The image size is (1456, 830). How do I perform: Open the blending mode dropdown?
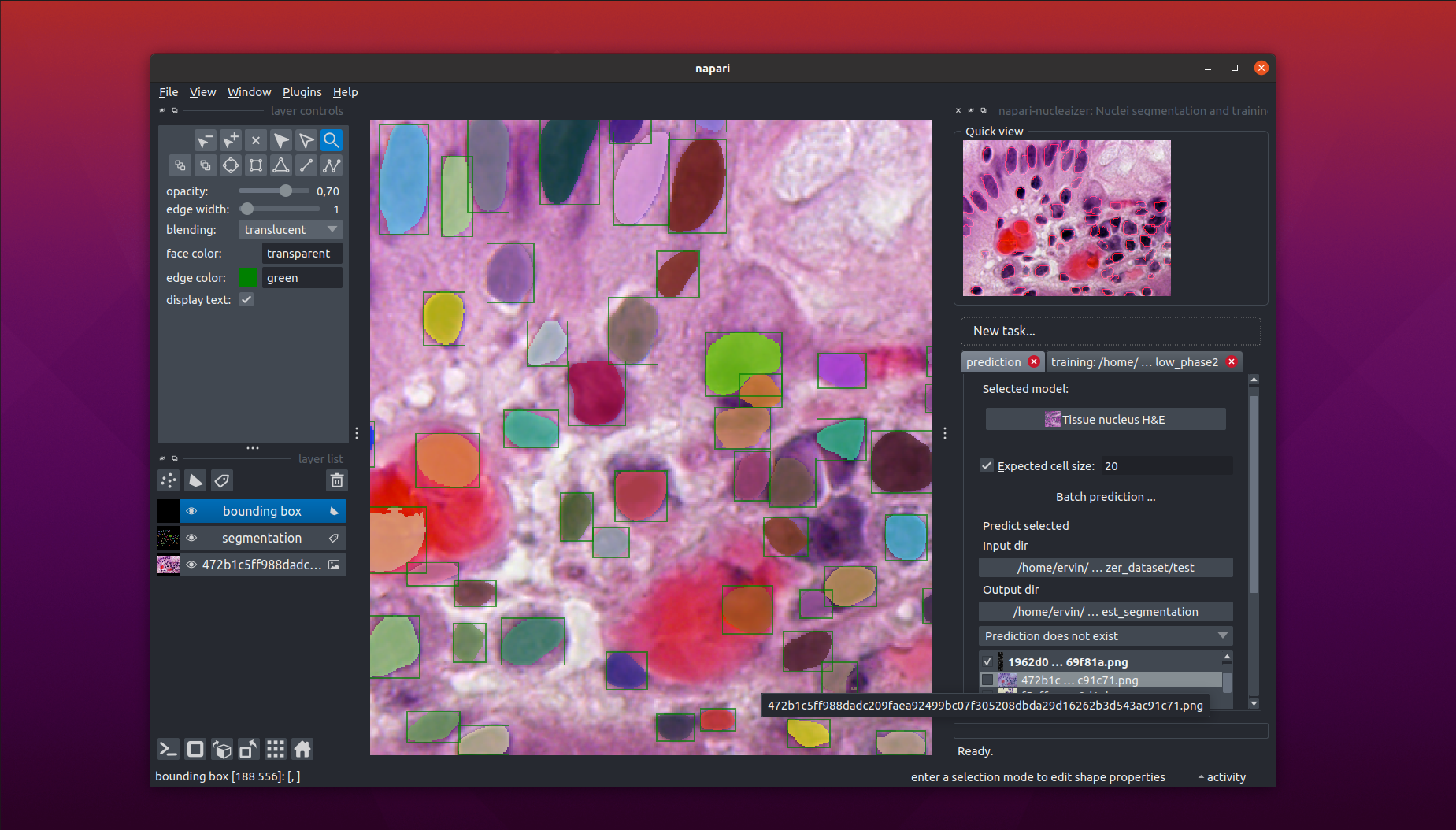[x=290, y=230]
